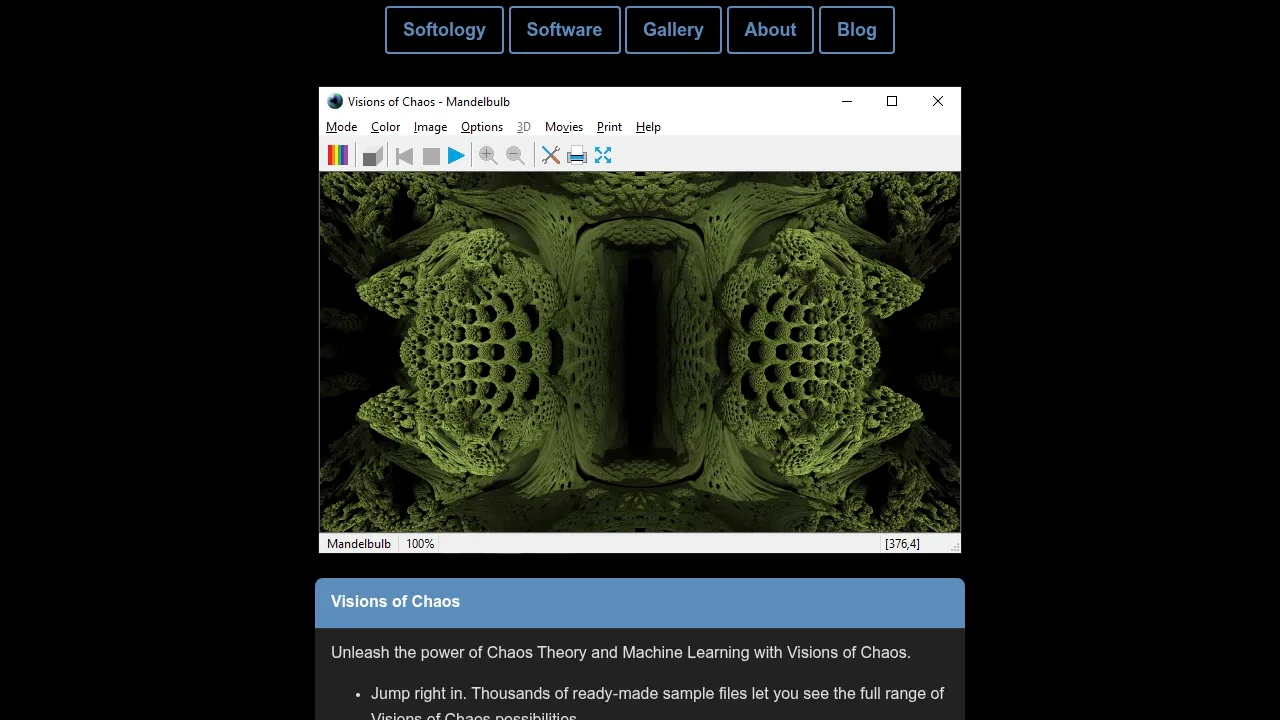Click the blue fullscreen arrows icon
Image resolution: width=1280 pixels, height=720 pixels.
click(603, 155)
